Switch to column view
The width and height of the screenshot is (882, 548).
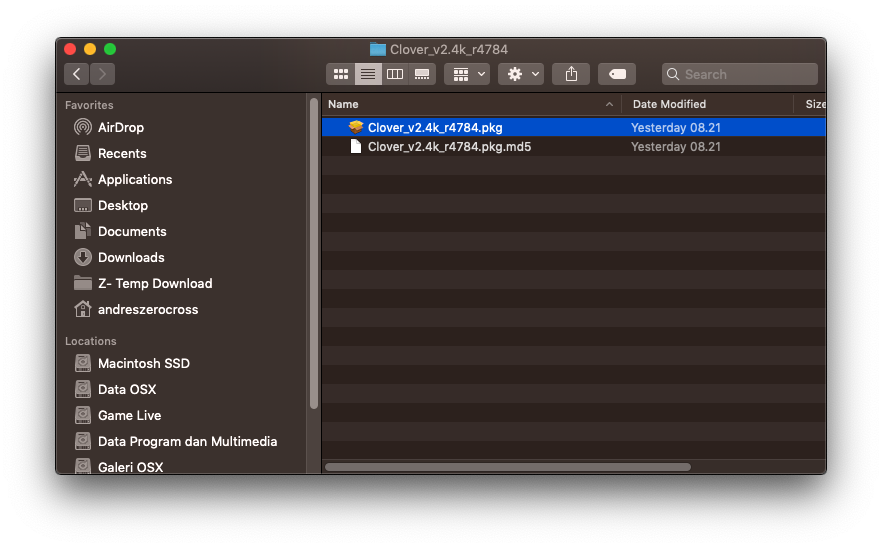point(395,74)
